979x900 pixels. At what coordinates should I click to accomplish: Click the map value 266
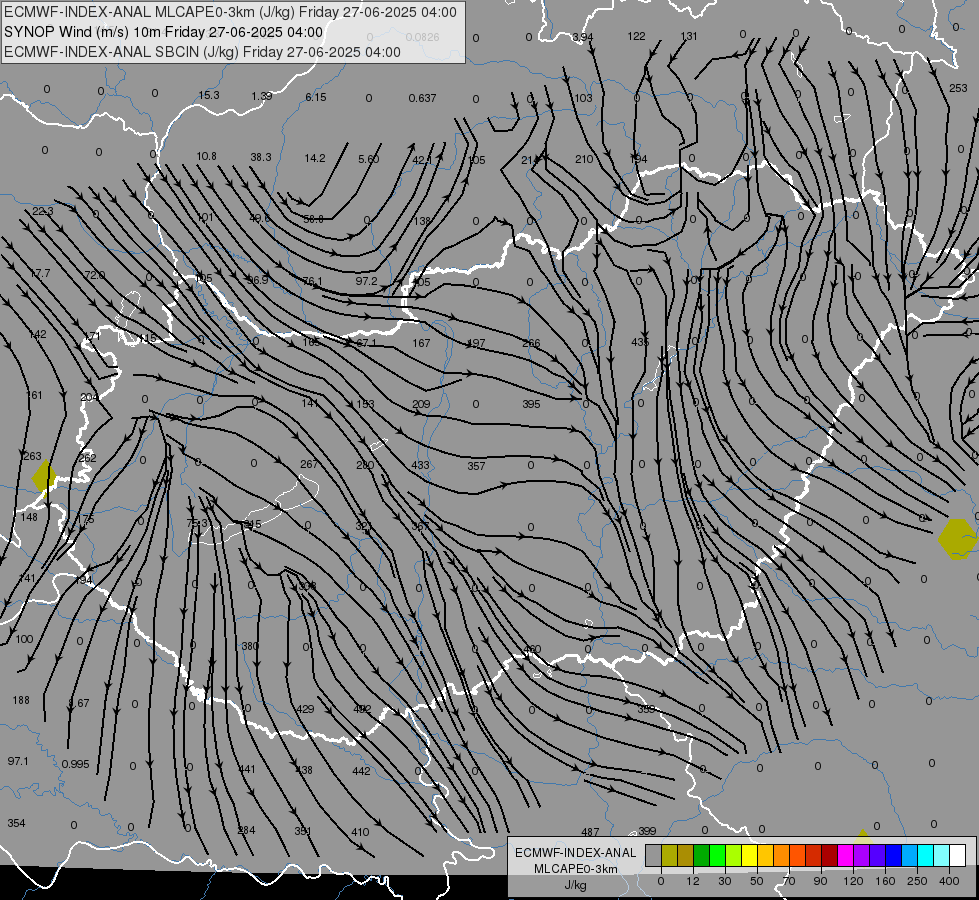click(531, 343)
